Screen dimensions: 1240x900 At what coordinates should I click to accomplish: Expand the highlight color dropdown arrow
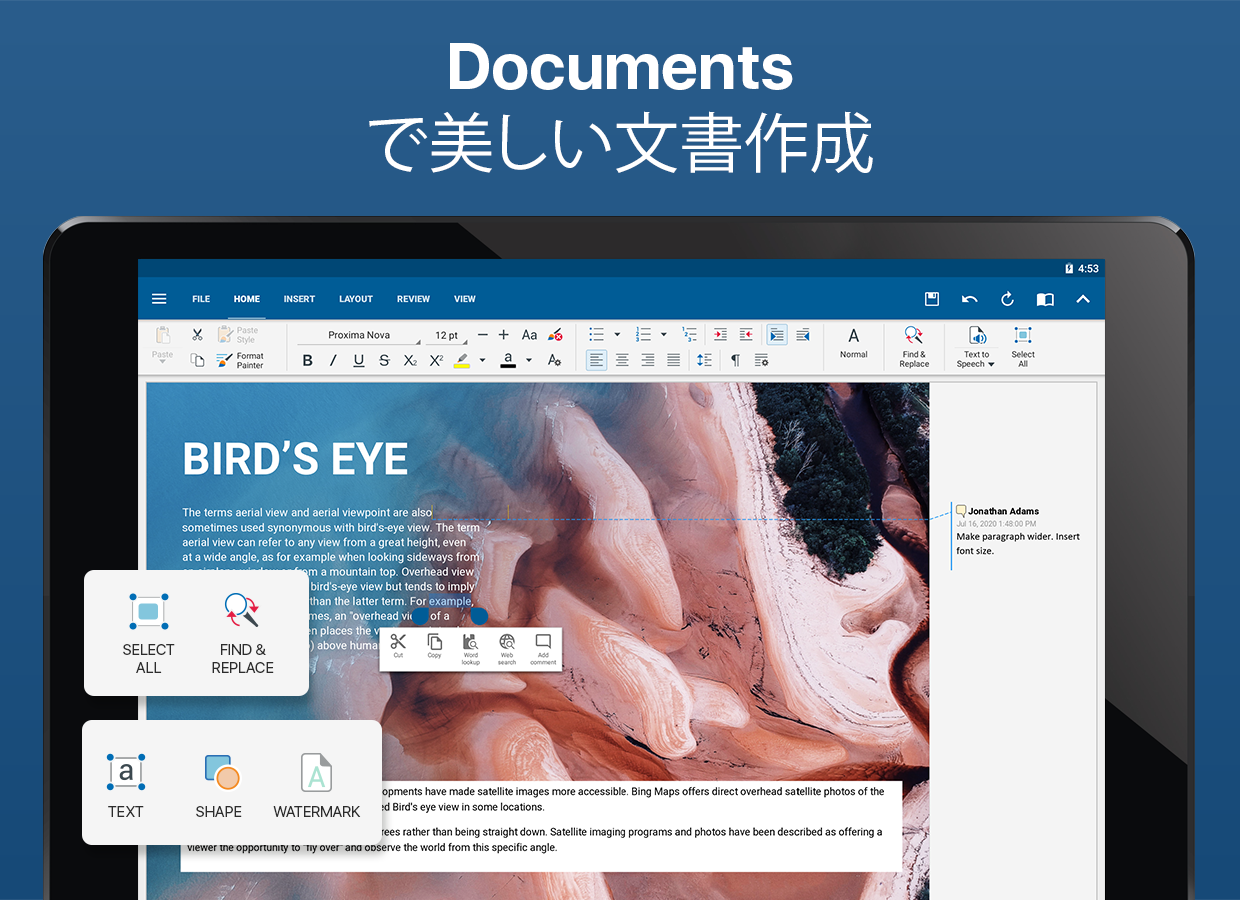(x=482, y=360)
